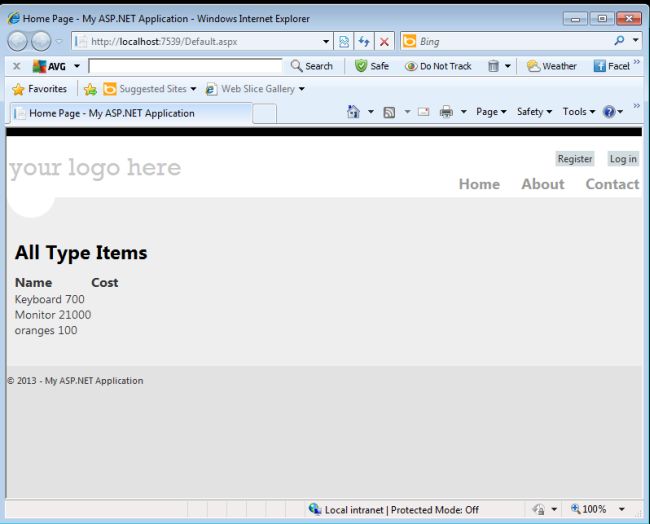Click the AVG trash can icon
Screen dimensions: 650x524
(x=493, y=66)
